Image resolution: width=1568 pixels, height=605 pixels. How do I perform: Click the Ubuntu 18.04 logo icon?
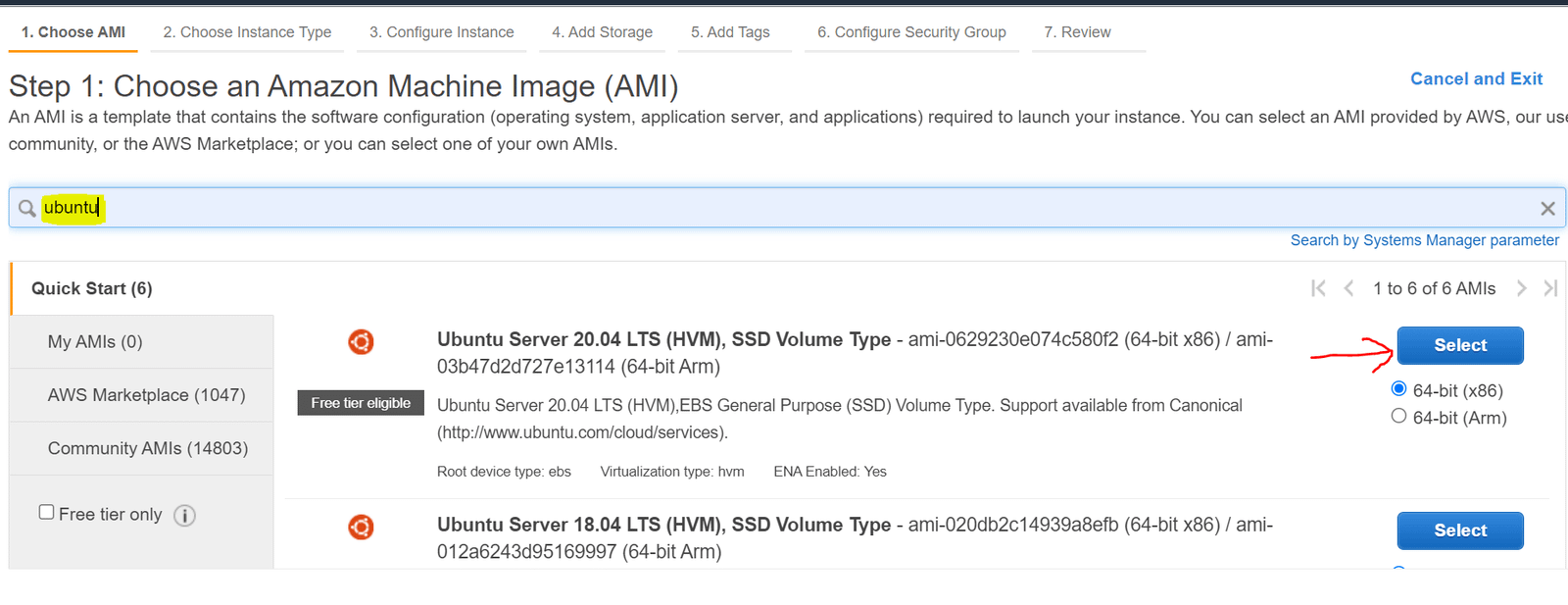click(361, 527)
